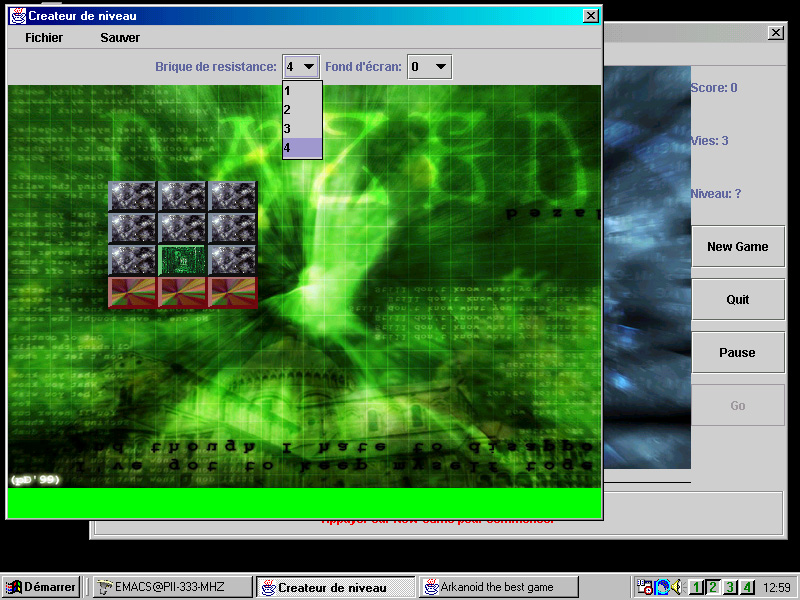Pick highlighted option 4 in resistance list
Image resolution: width=800 pixels, height=600 pixels.
click(x=302, y=148)
